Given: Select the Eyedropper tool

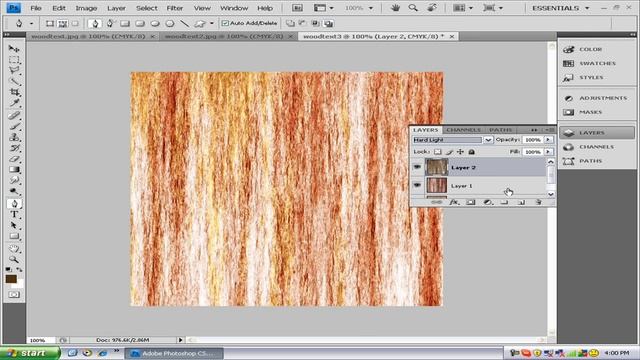Looking at the screenshot, I should 14,103.
